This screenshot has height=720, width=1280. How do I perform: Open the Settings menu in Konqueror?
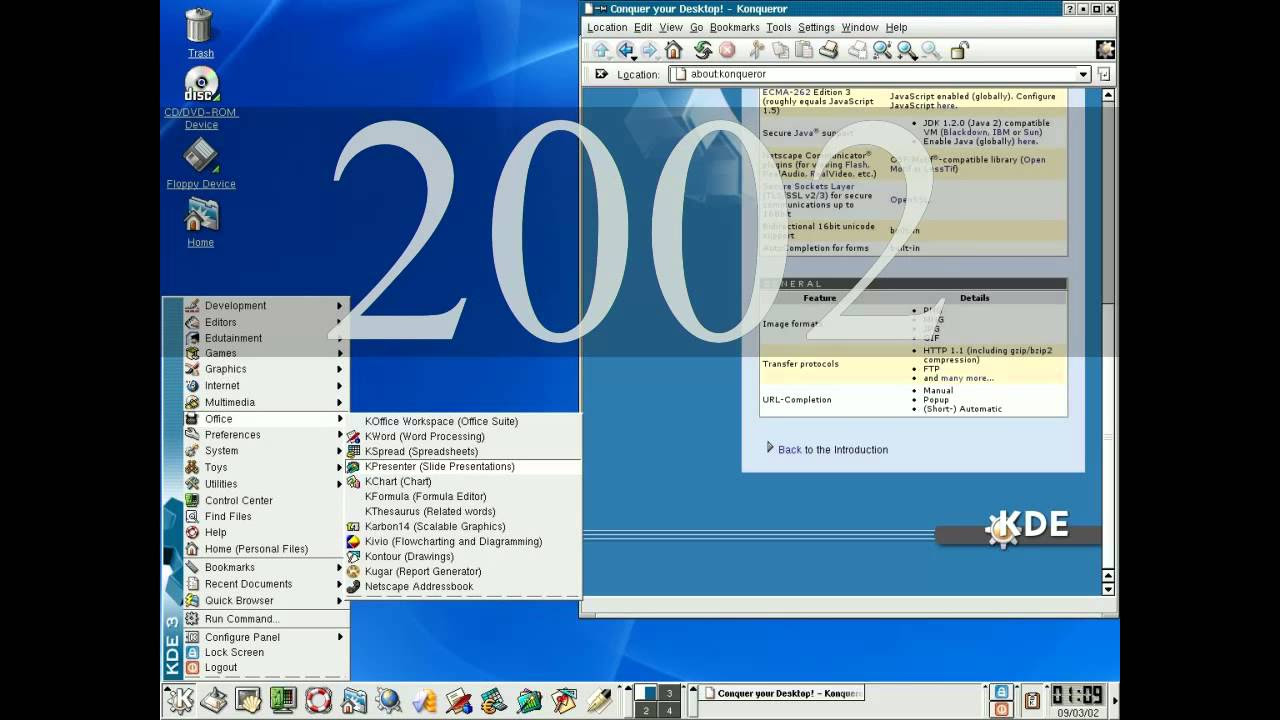(x=816, y=28)
